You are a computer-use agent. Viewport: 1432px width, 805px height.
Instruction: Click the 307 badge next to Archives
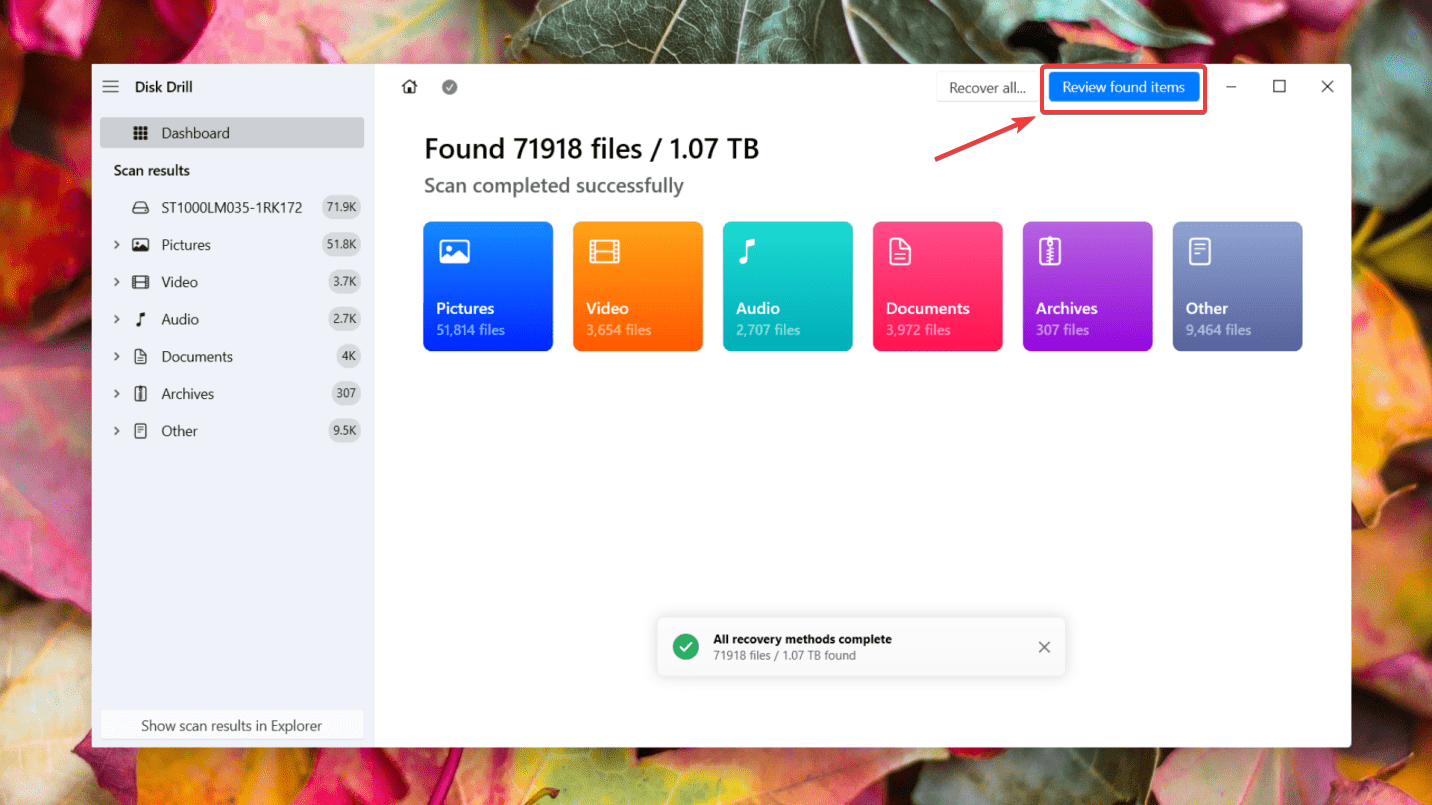(x=346, y=393)
